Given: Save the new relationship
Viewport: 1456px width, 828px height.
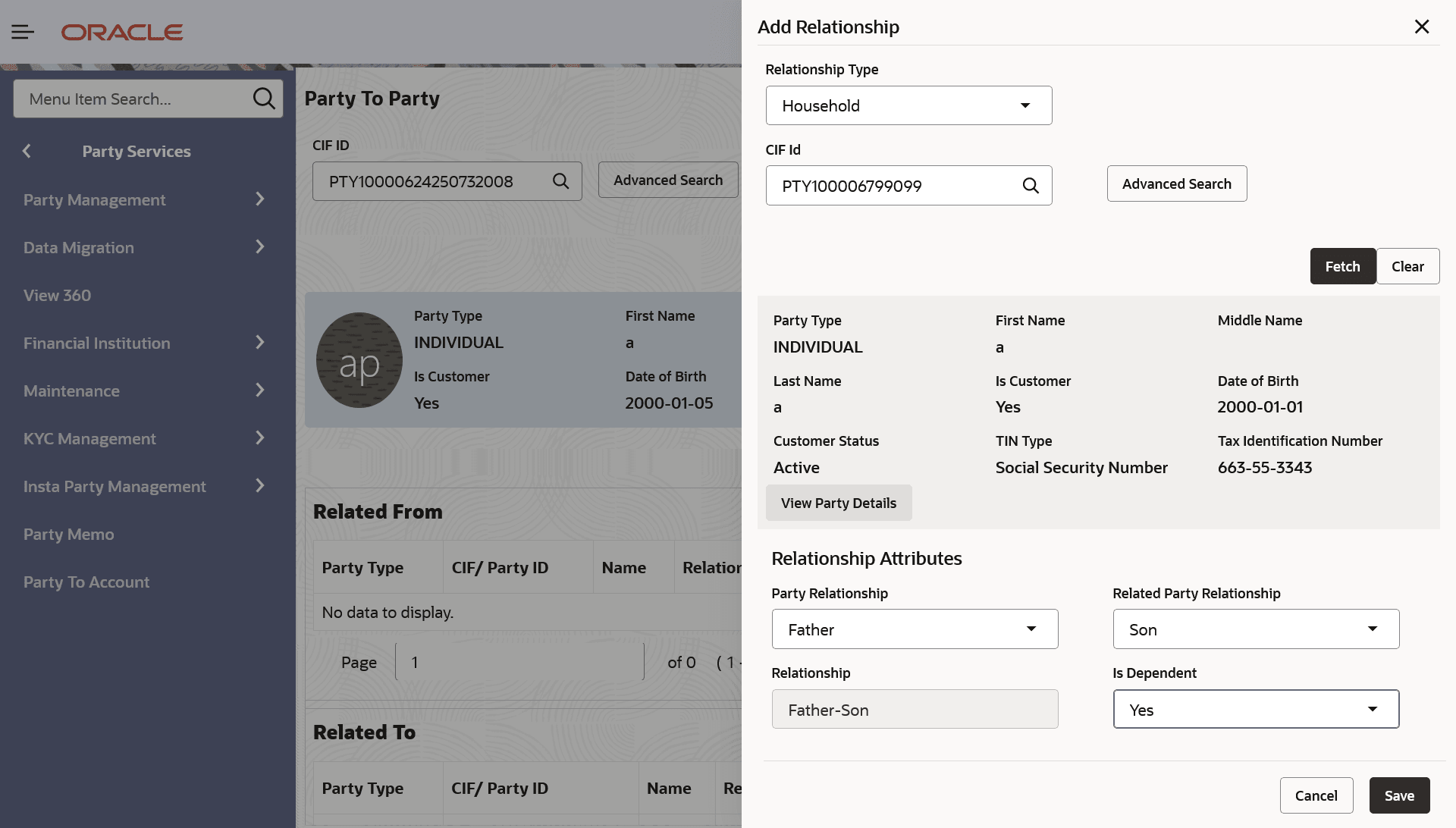Looking at the screenshot, I should [1399, 795].
